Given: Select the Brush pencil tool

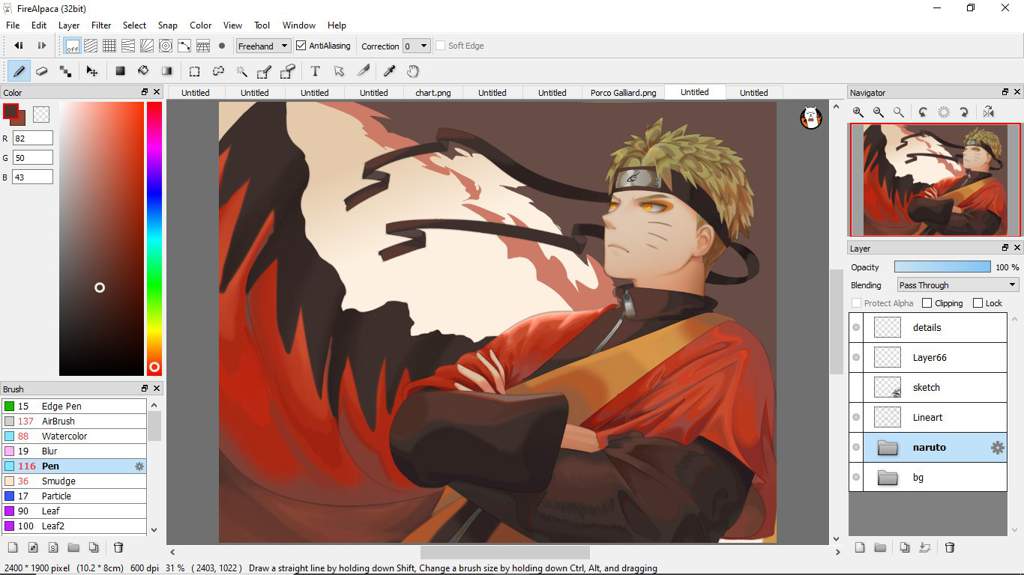Looking at the screenshot, I should [x=19, y=71].
